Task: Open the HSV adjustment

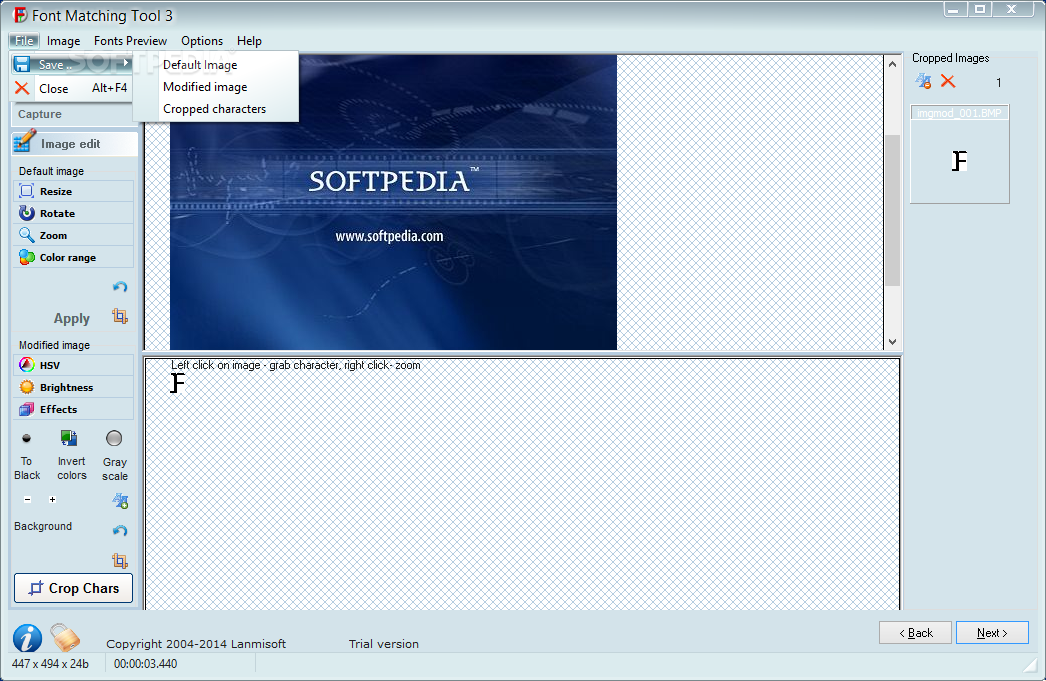Action: coord(73,366)
